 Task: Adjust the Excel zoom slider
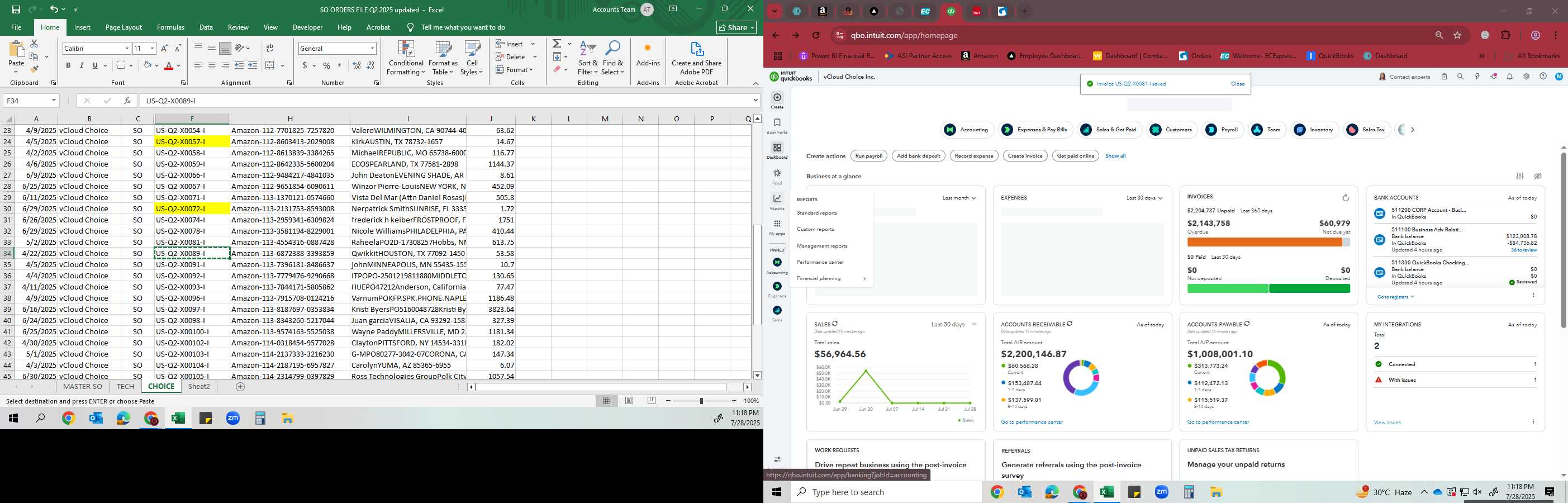pos(701,401)
